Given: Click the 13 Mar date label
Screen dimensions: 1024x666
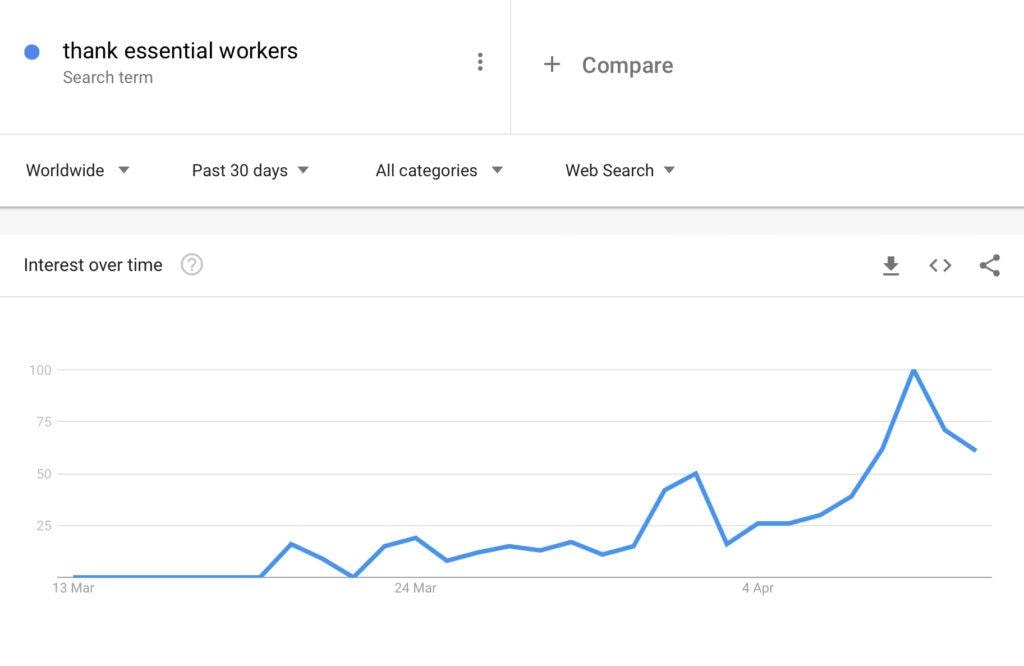Looking at the screenshot, I should coord(73,588).
